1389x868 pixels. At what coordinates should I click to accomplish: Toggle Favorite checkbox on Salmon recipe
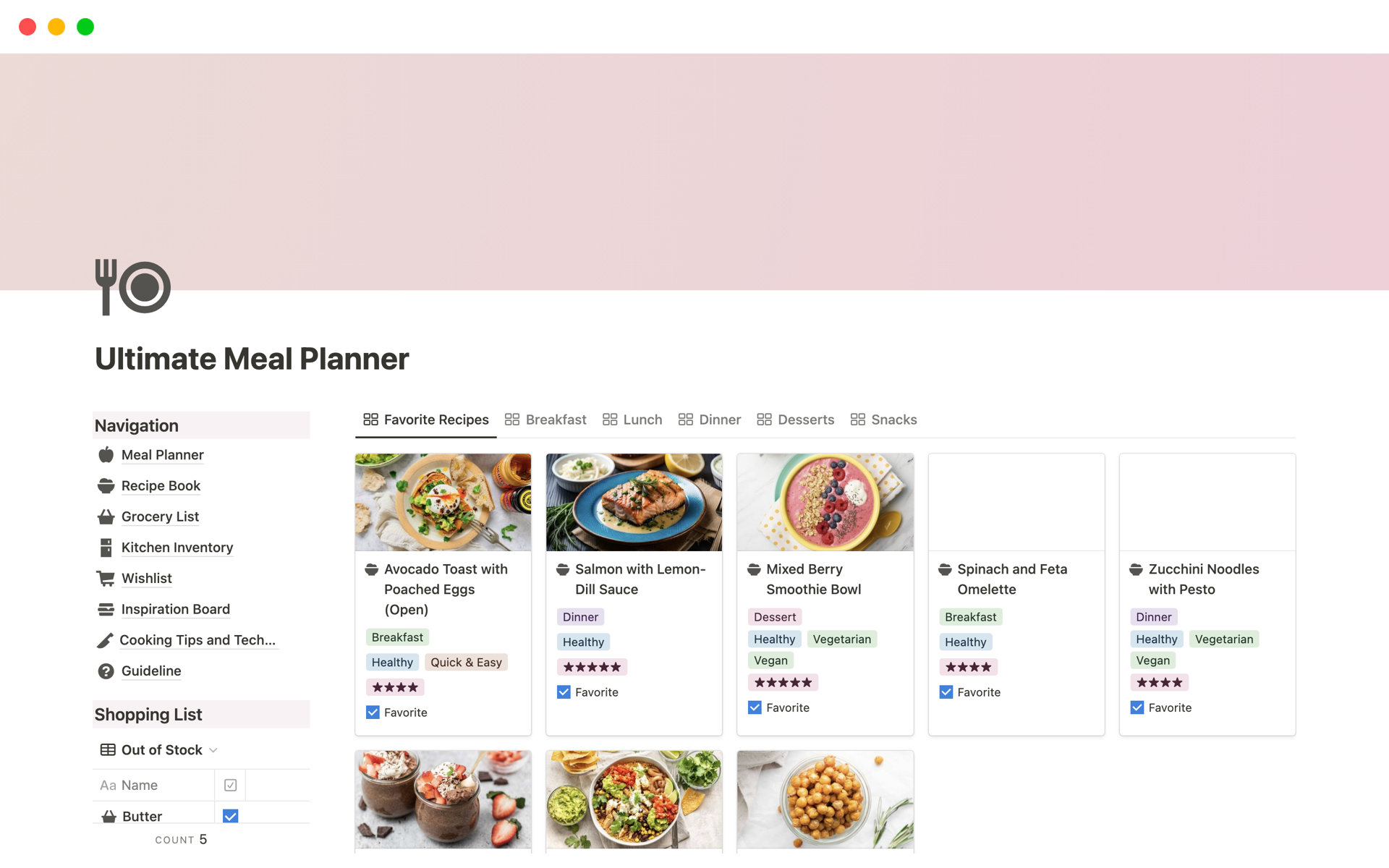[564, 690]
